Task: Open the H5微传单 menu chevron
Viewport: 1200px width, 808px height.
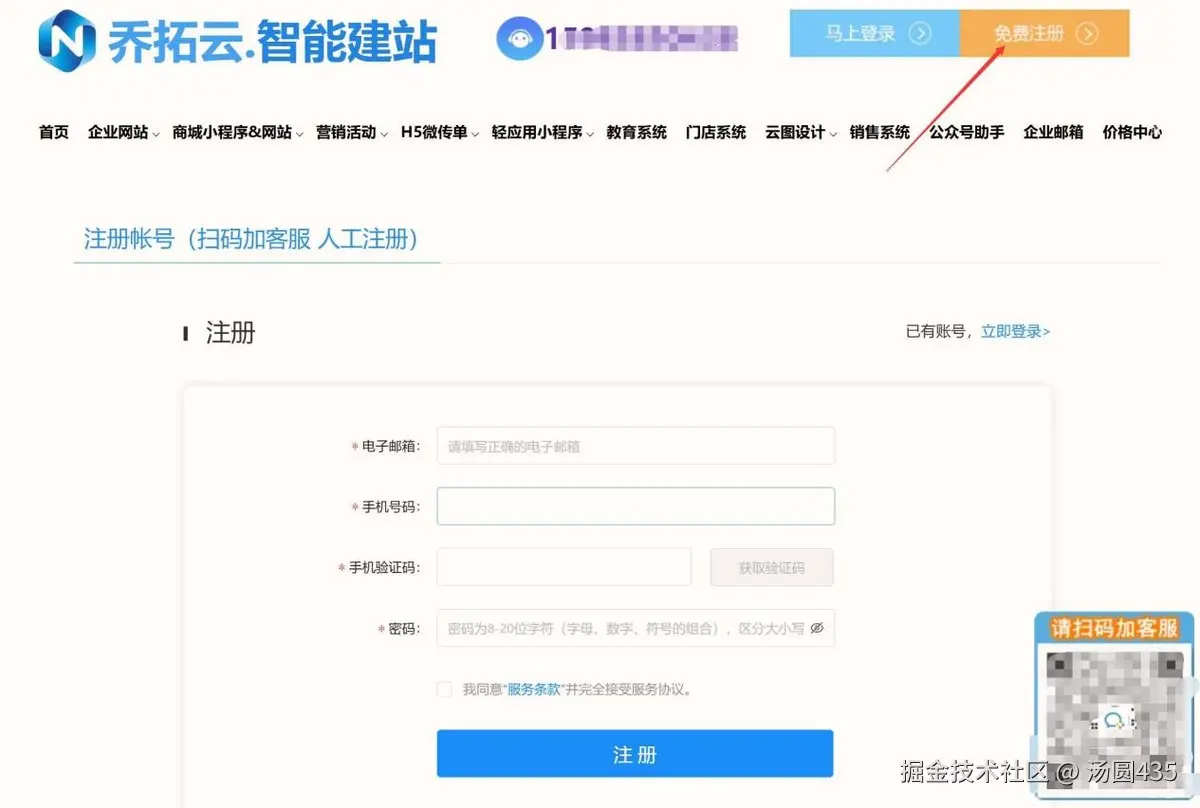Action: tap(475, 134)
